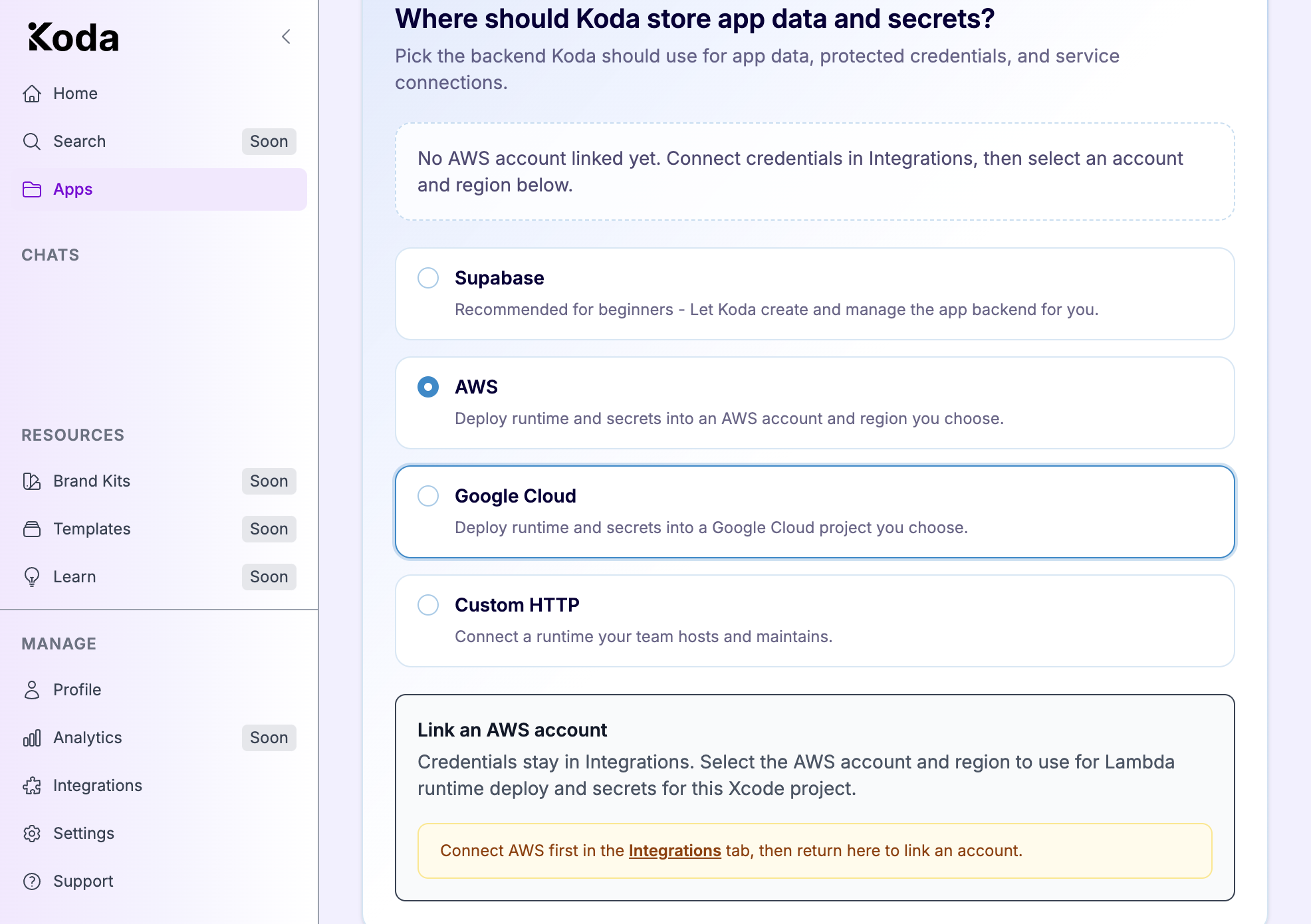Open the Profile page
Image resolution: width=1311 pixels, height=924 pixels.
pos(159,690)
